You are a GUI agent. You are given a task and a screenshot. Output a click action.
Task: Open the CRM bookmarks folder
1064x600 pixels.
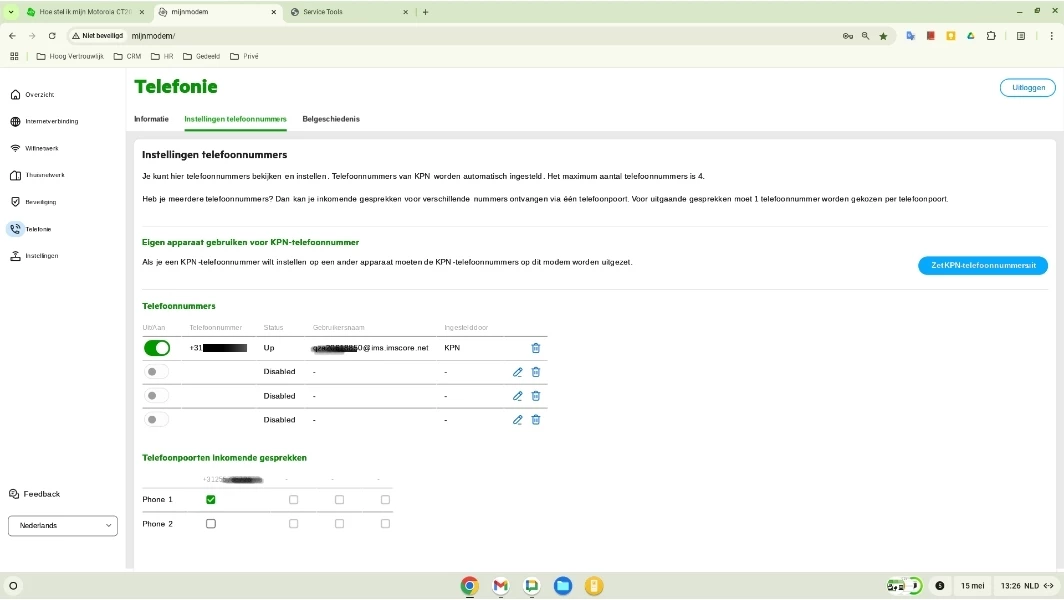pos(128,56)
